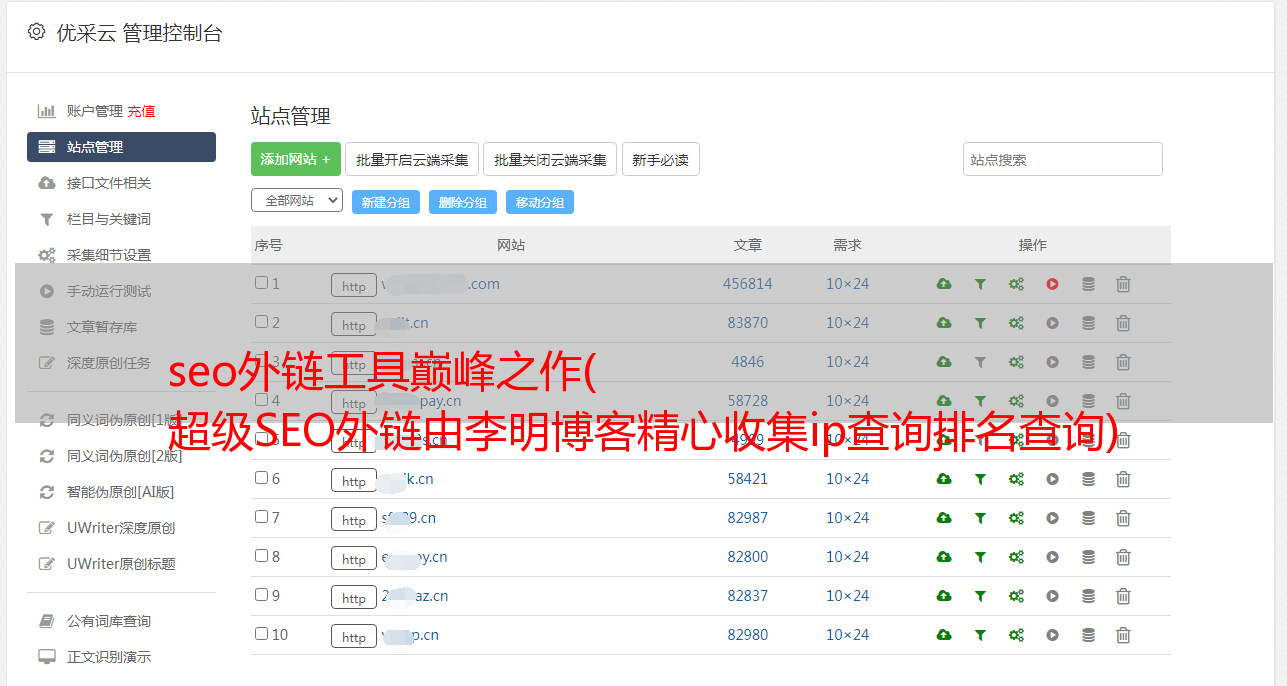Image resolution: width=1287 pixels, height=686 pixels.
Task: Click the 10×24 demand link in row 8
Action: tap(847, 557)
